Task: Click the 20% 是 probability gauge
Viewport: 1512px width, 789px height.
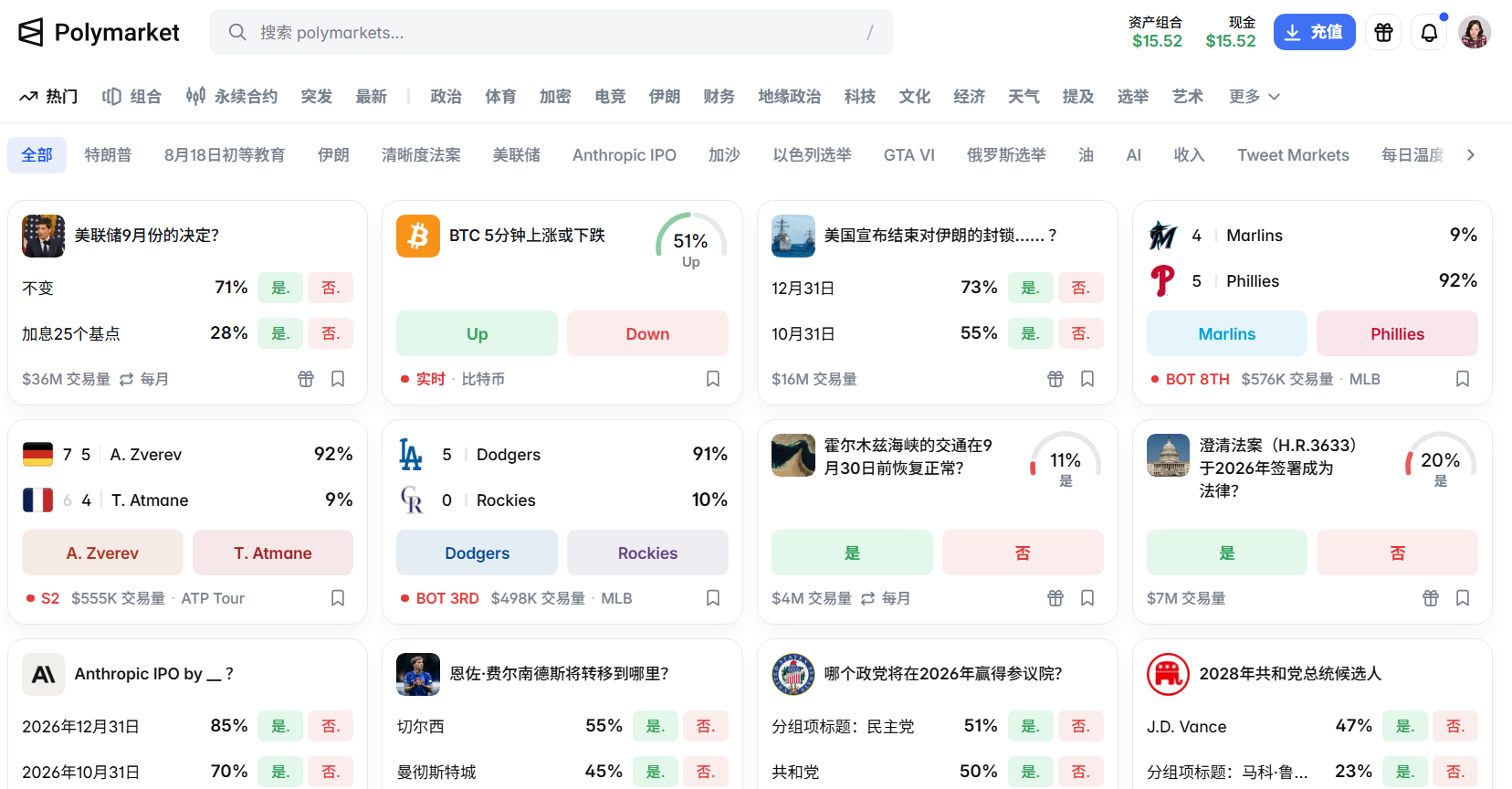Action: [x=1441, y=461]
